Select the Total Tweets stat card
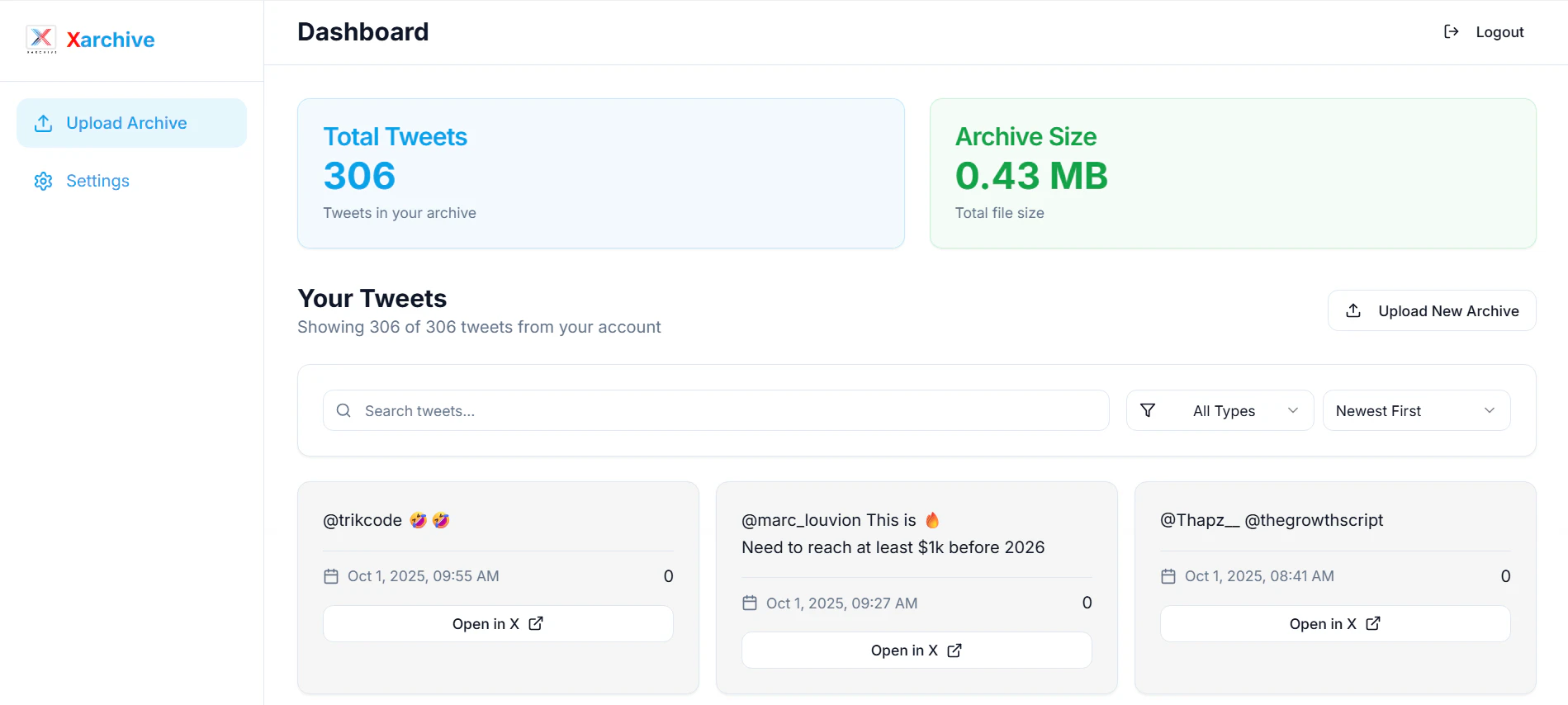The image size is (1568, 705). (x=600, y=173)
